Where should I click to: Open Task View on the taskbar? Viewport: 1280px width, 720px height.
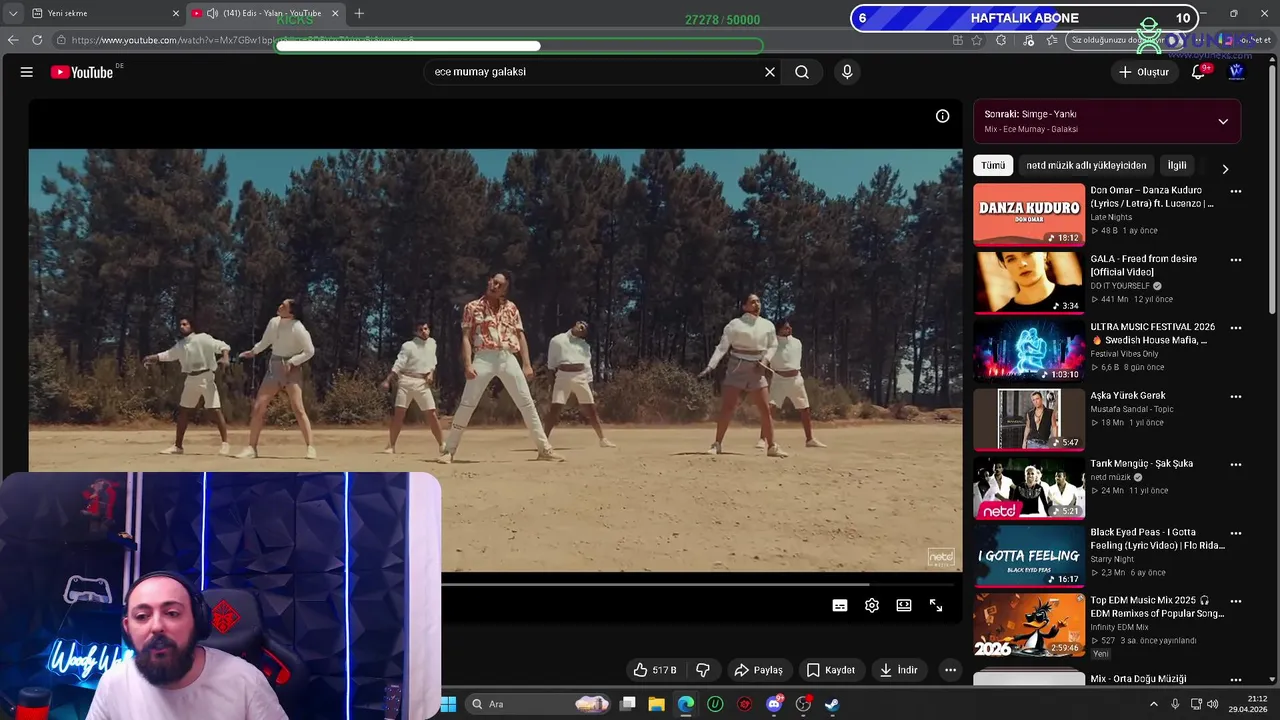[627, 704]
